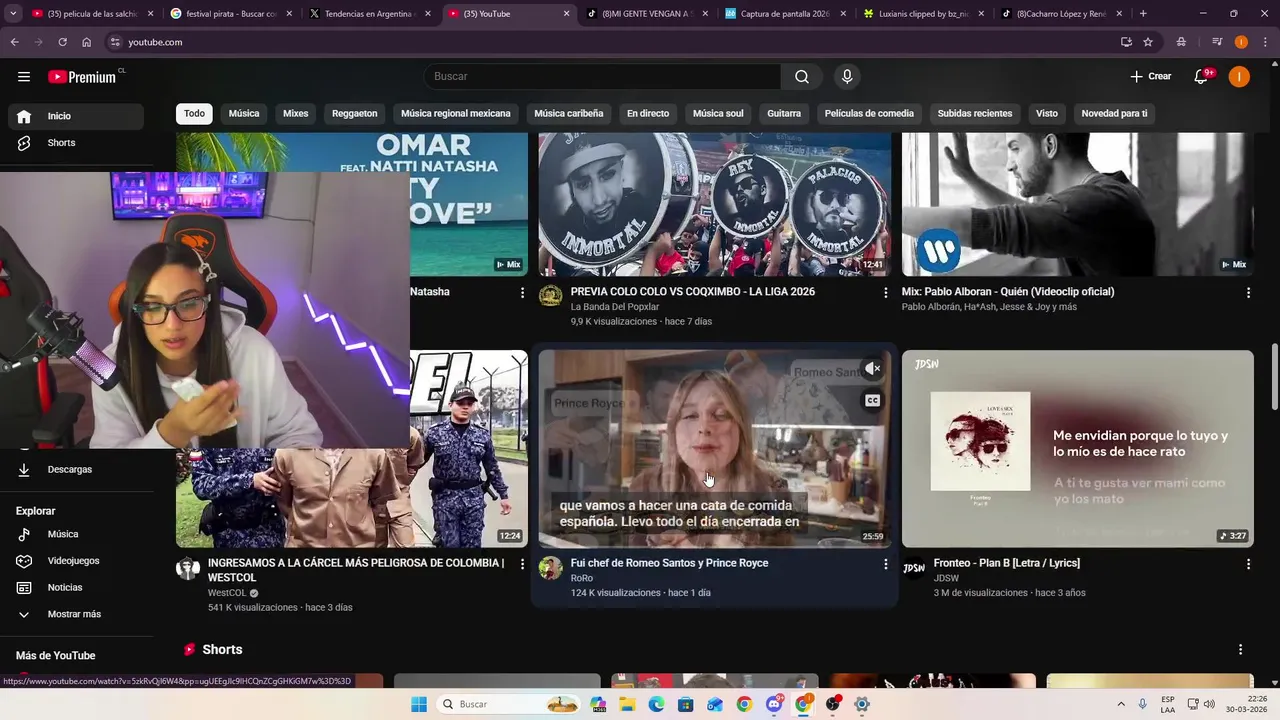
Task: Open the JDSW channel avatar
Action: pyautogui.click(x=914, y=569)
